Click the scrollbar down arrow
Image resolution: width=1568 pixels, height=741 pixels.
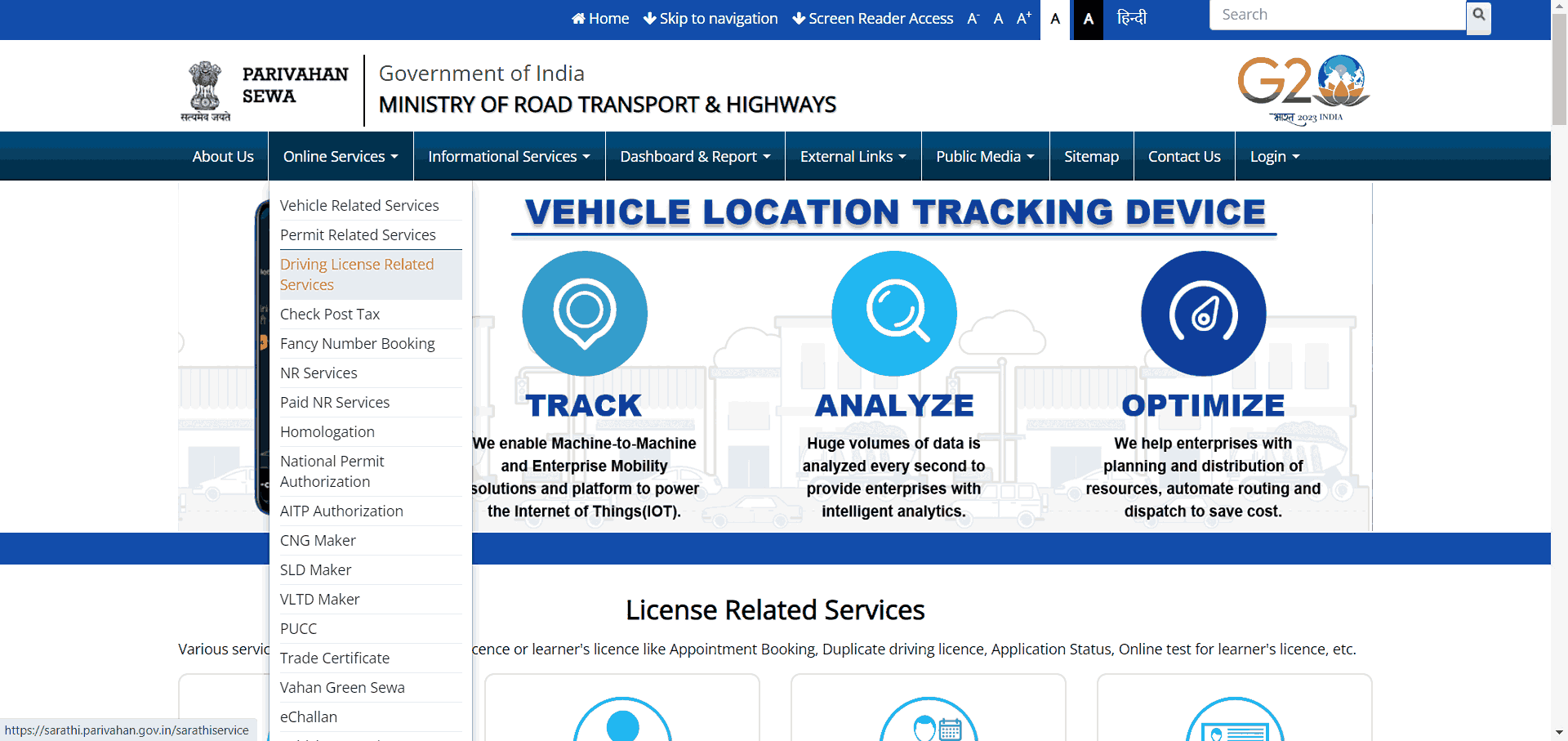[1559, 733]
